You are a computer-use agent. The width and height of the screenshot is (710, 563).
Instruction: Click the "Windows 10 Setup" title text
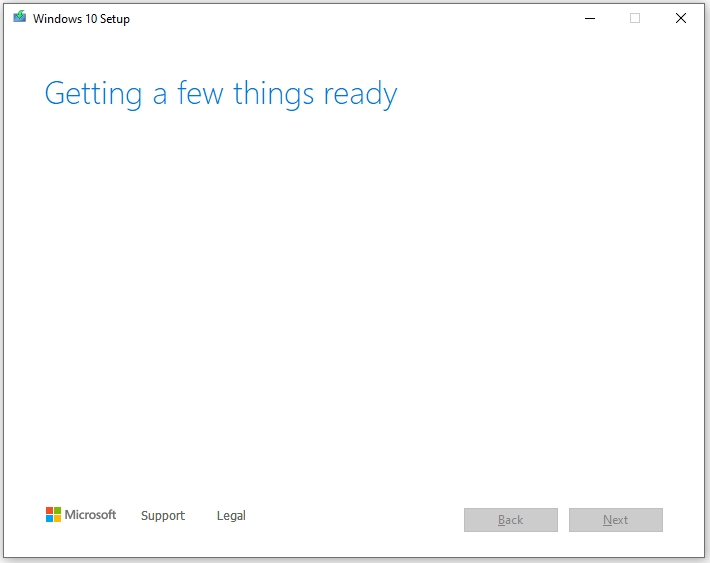[x=81, y=19]
